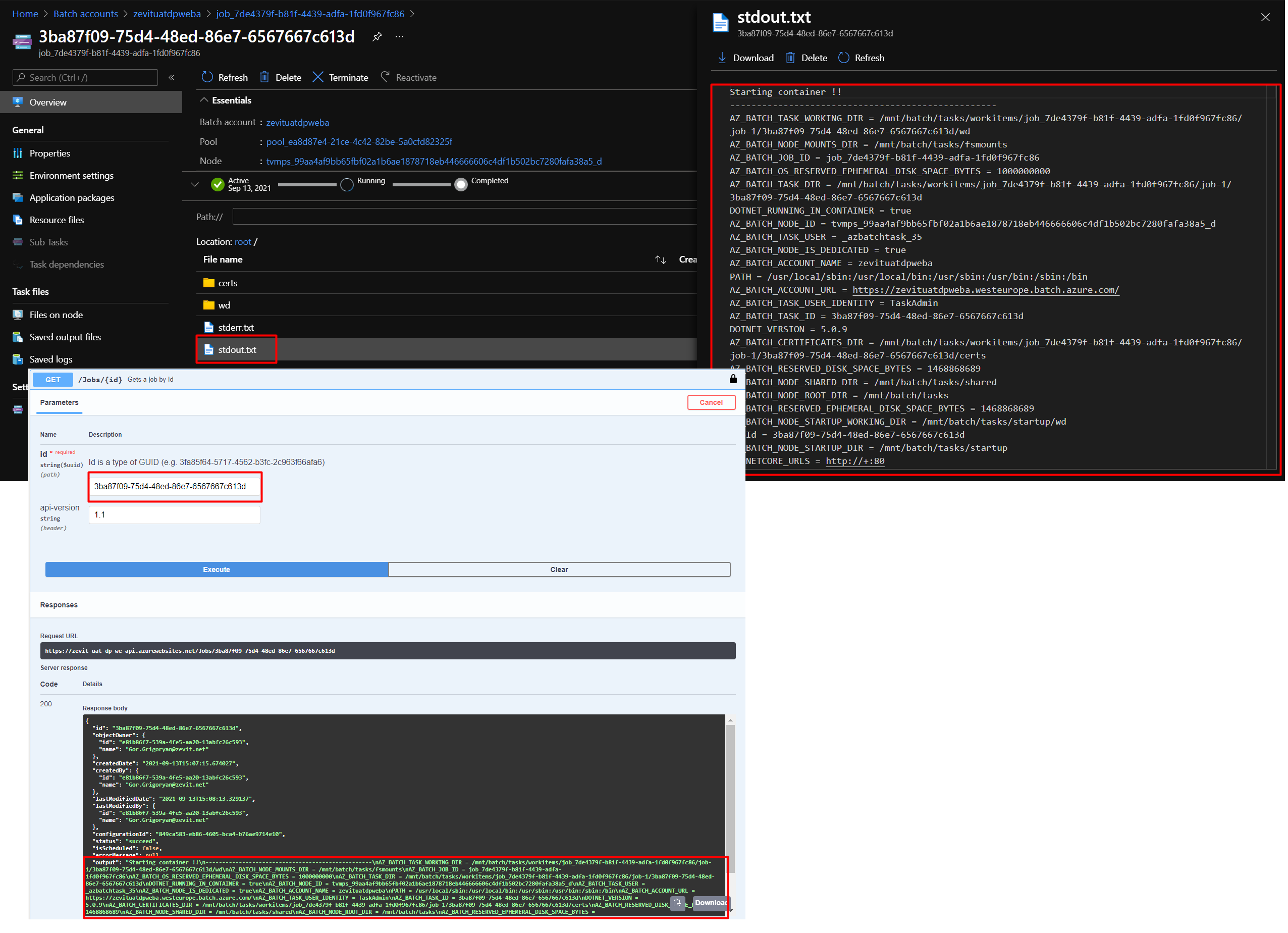Click the Running state circle marker

(x=348, y=185)
